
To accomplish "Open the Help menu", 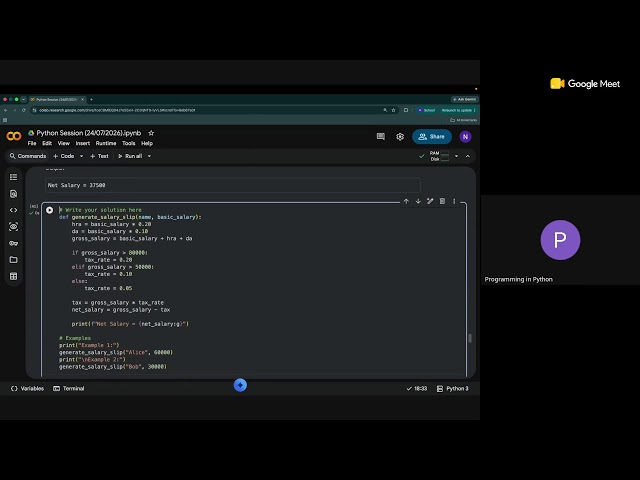I will click(x=147, y=143).
